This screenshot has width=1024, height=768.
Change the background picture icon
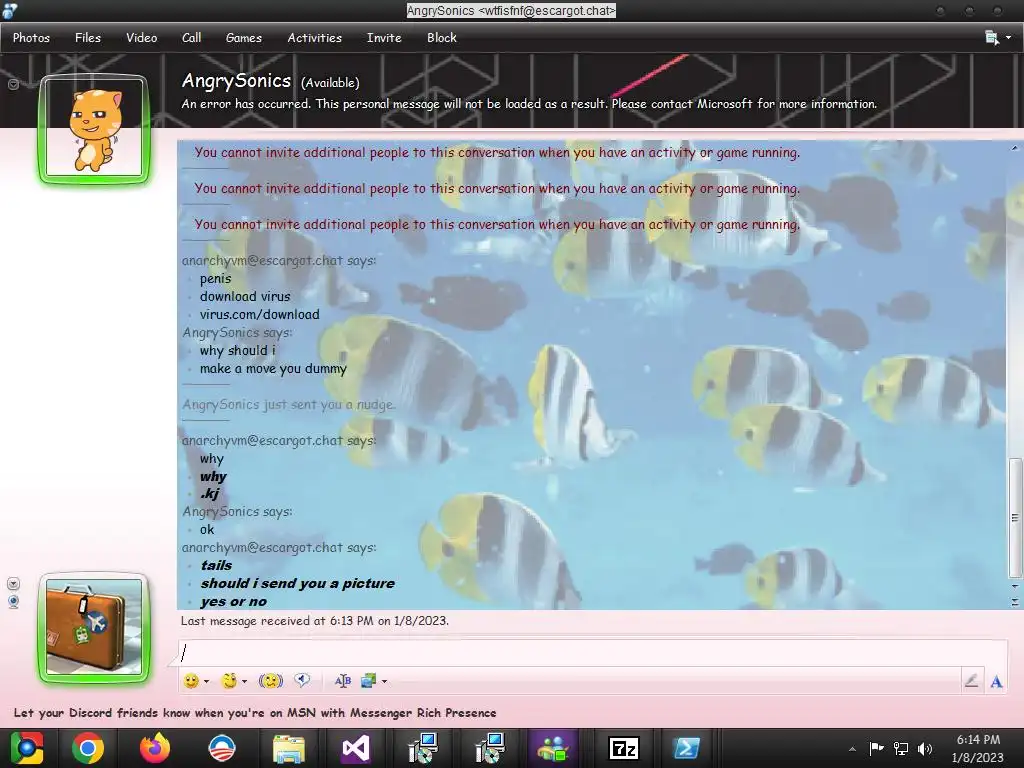(x=368, y=681)
